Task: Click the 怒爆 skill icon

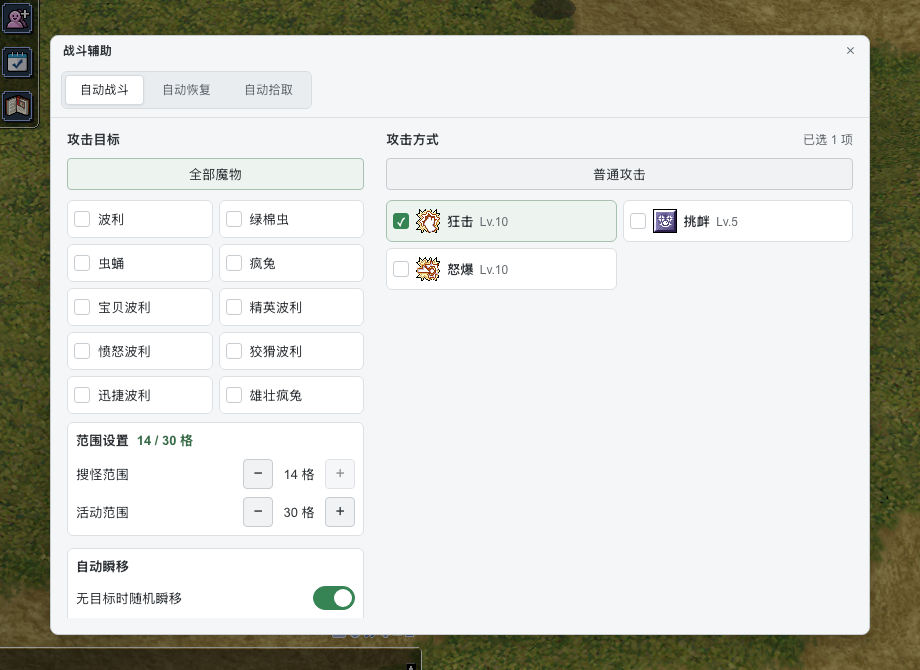Action: (428, 269)
